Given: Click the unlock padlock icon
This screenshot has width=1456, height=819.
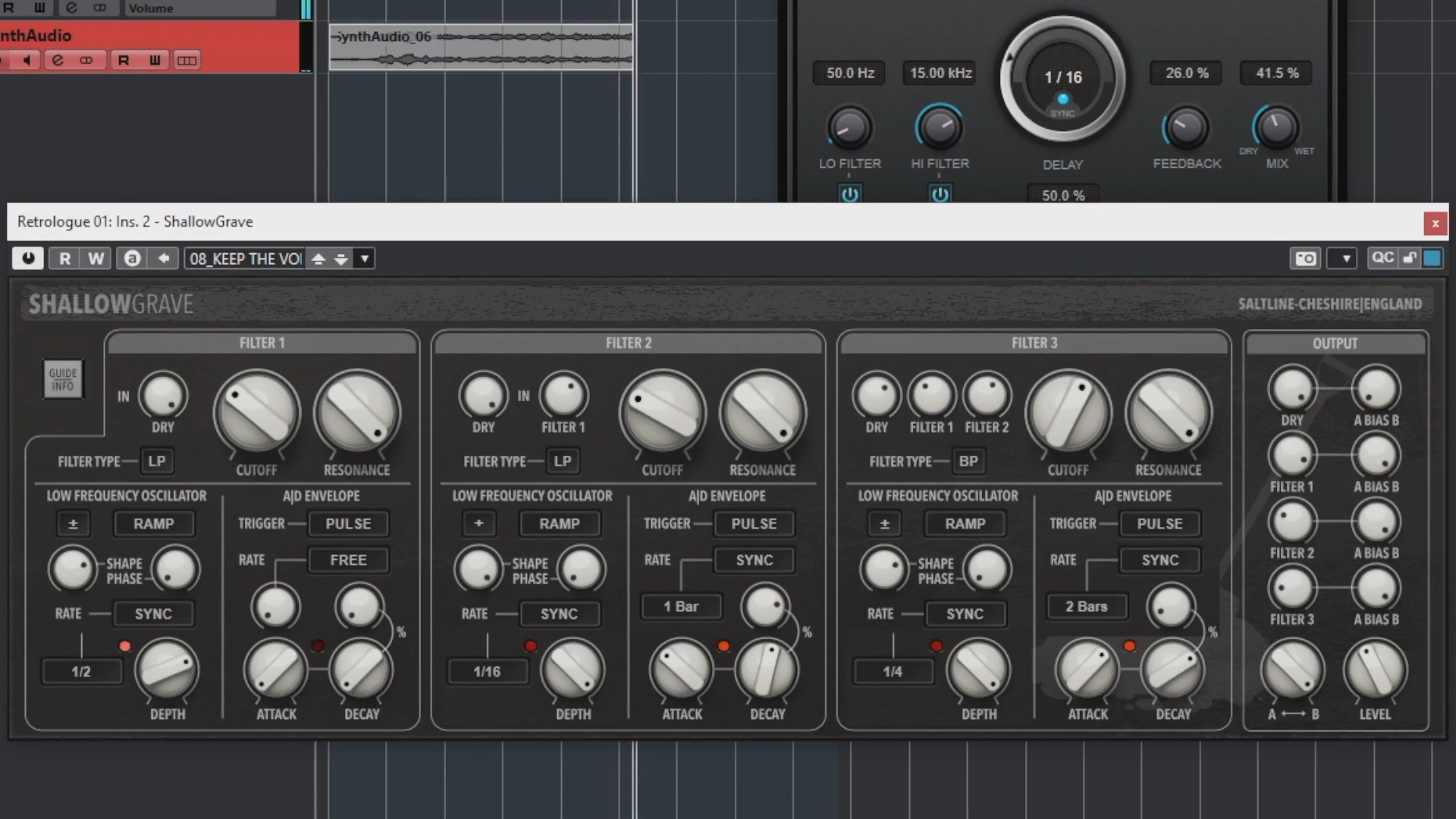Looking at the screenshot, I should [1409, 258].
